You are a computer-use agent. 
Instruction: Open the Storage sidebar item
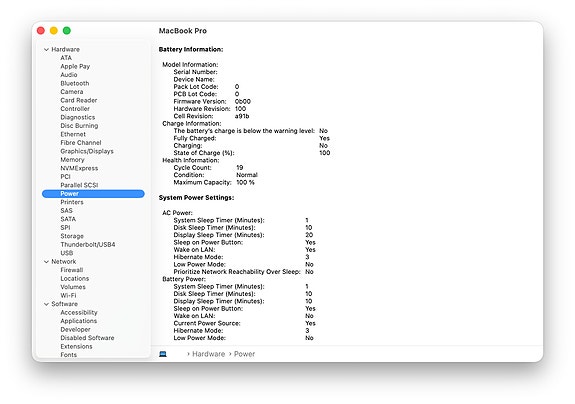(72, 236)
